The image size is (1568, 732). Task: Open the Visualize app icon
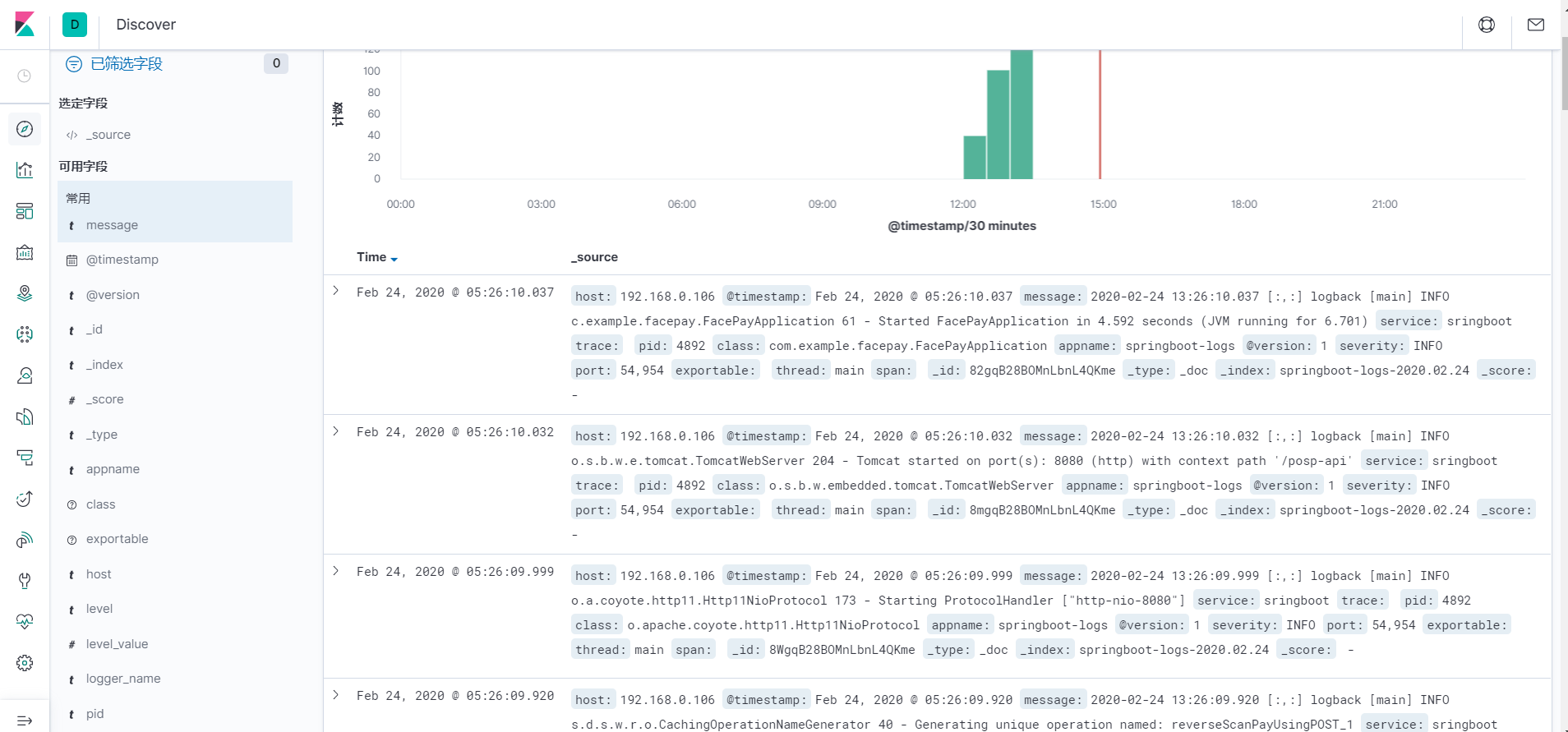pyautogui.click(x=25, y=170)
